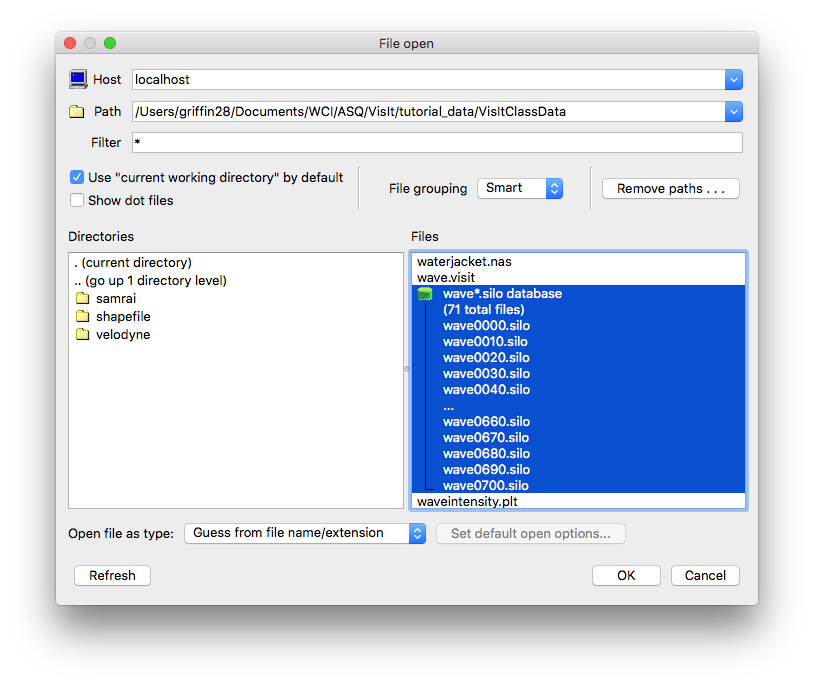
Task: Click into the Path text field
Action: click(429, 112)
